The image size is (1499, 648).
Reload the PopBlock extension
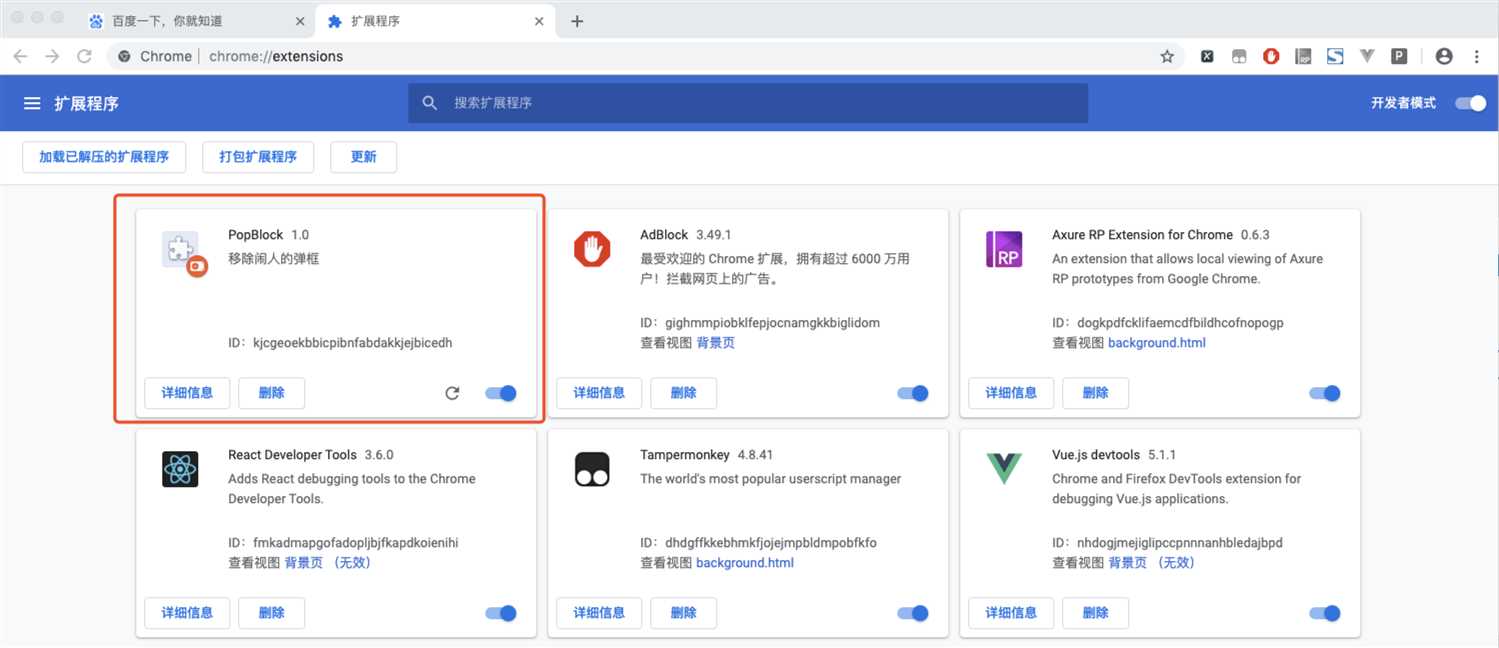point(452,393)
